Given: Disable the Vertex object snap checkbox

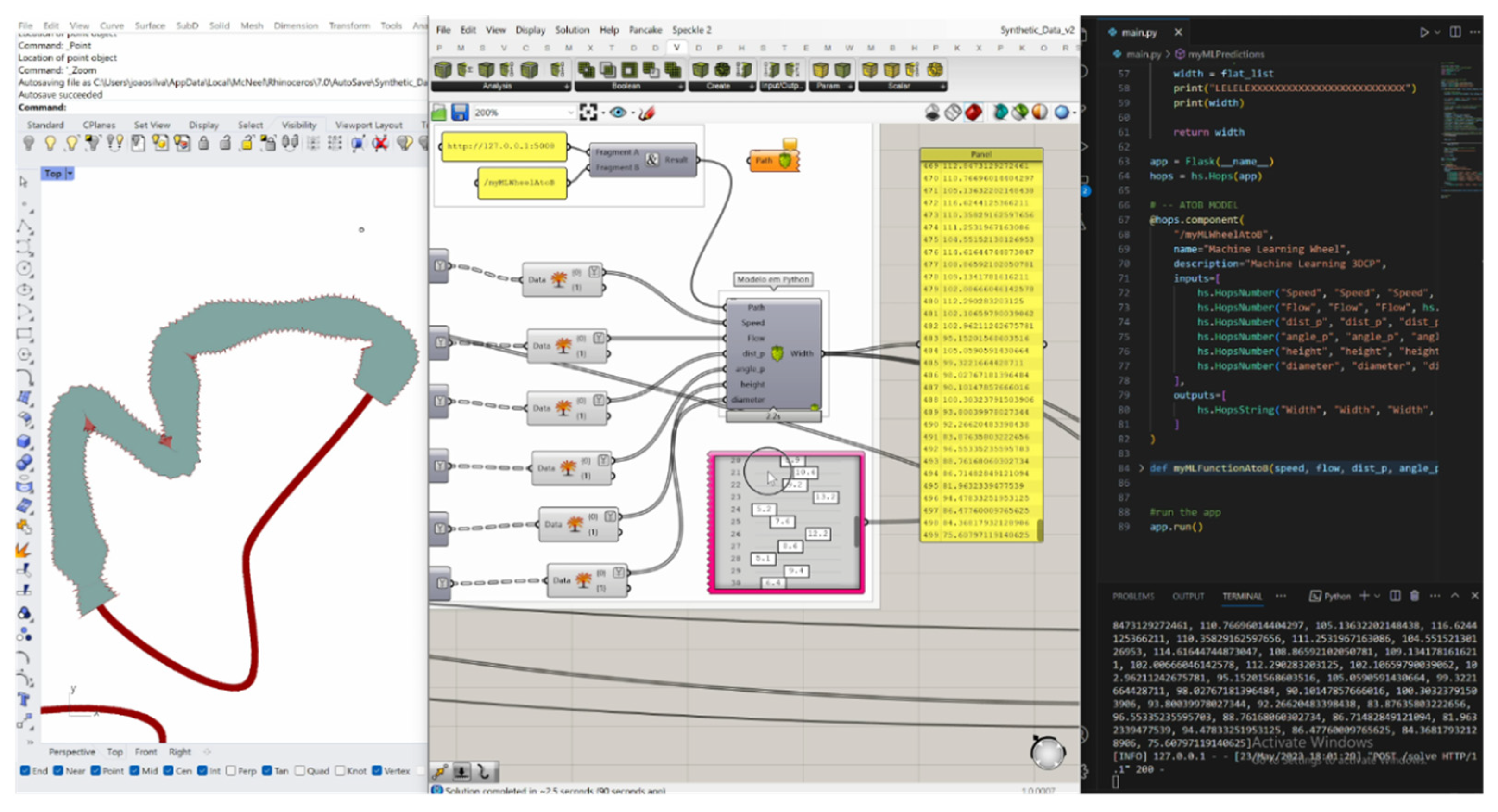Looking at the screenshot, I should tap(377, 771).
